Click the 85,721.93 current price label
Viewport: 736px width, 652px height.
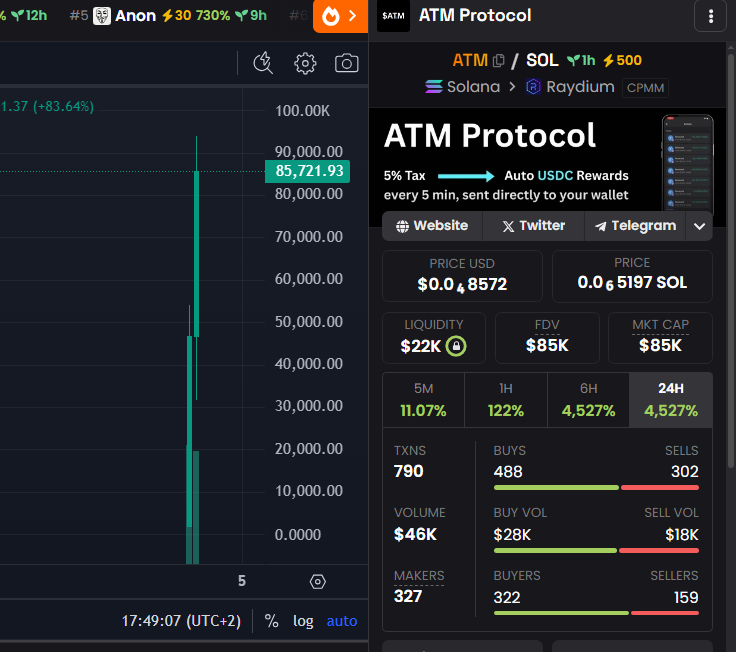(307, 171)
